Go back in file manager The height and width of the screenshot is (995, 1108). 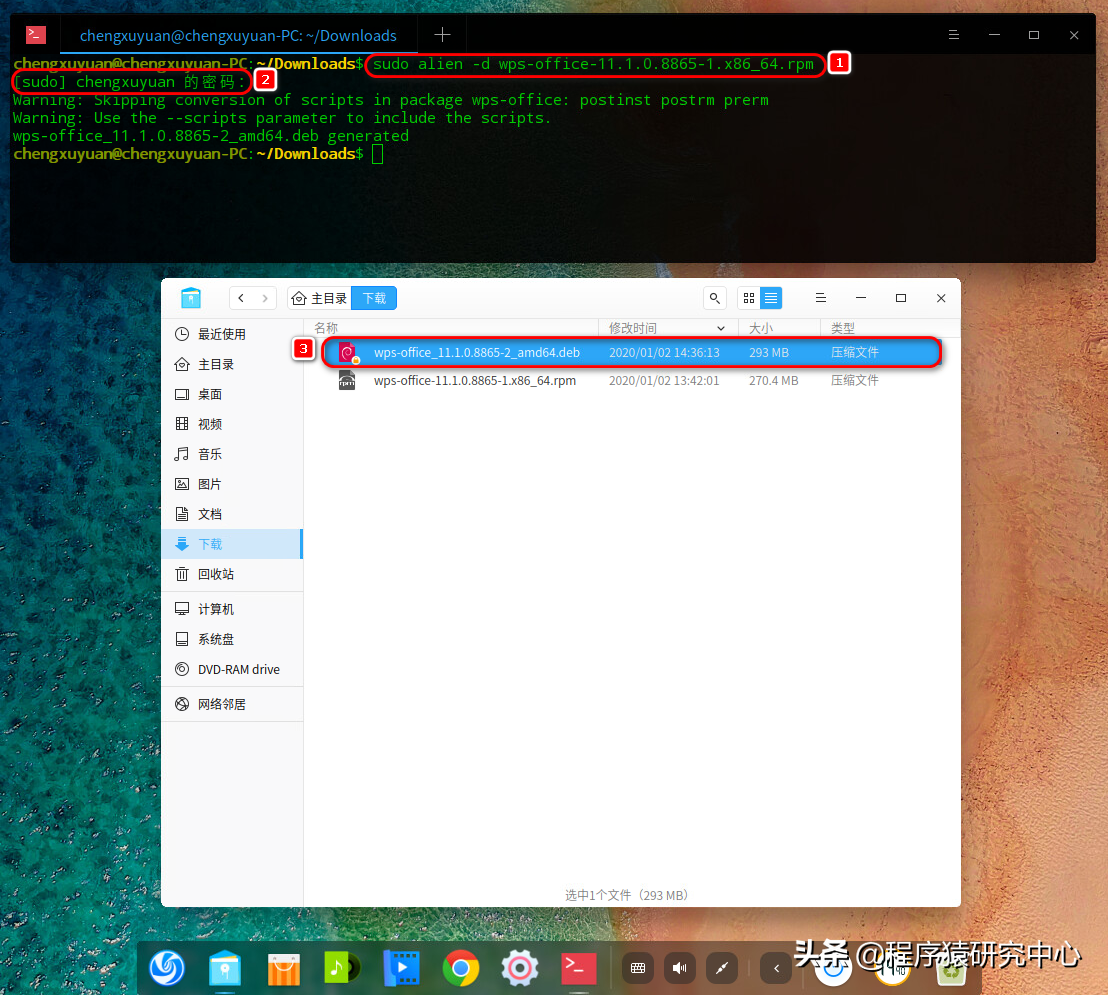click(x=241, y=298)
